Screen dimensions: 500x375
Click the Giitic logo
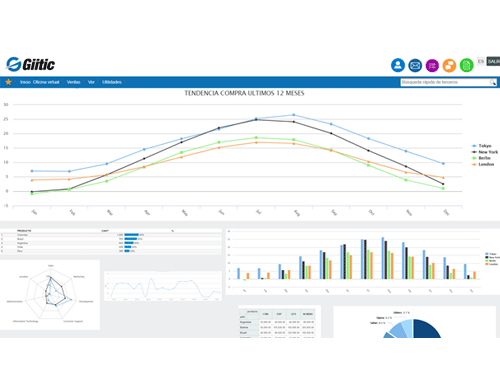click(x=30, y=64)
